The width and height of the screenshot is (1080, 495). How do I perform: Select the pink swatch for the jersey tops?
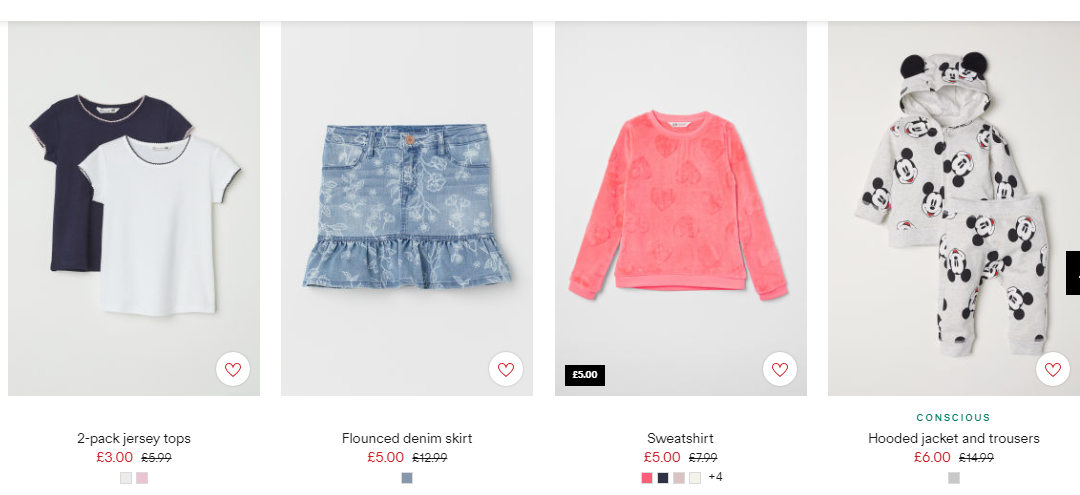tap(142, 478)
